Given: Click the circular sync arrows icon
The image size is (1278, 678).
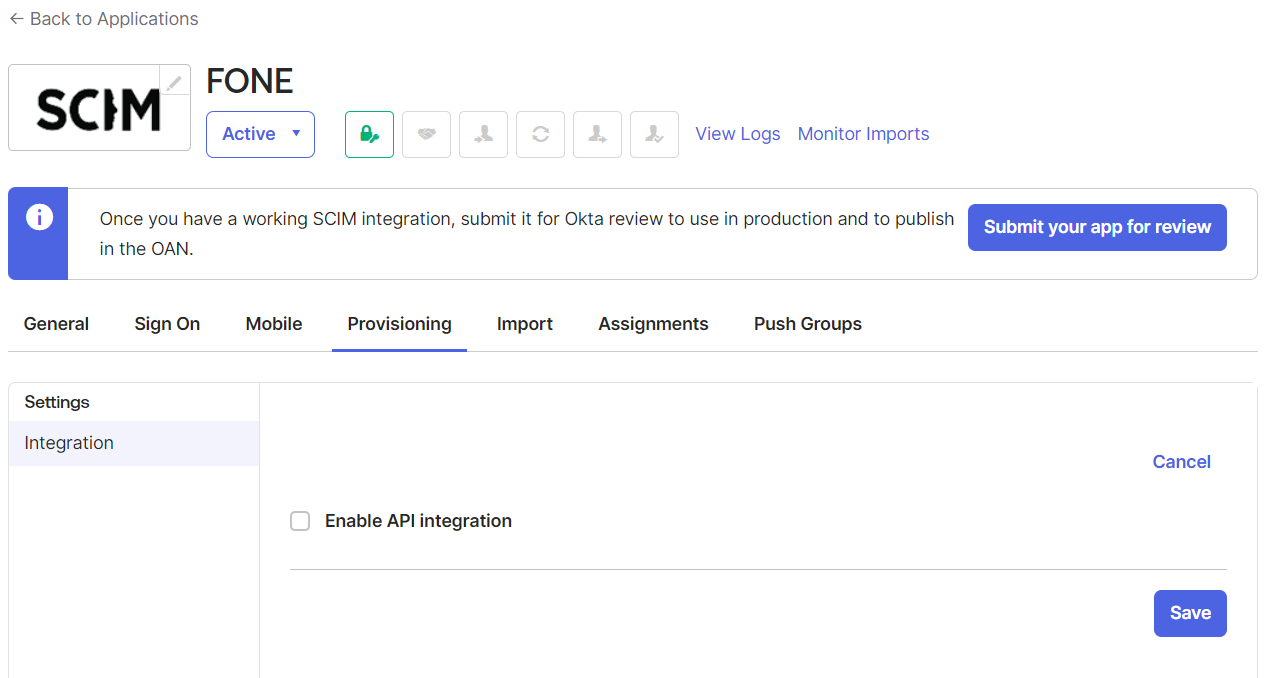Looking at the screenshot, I should pyautogui.click(x=540, y=134).
